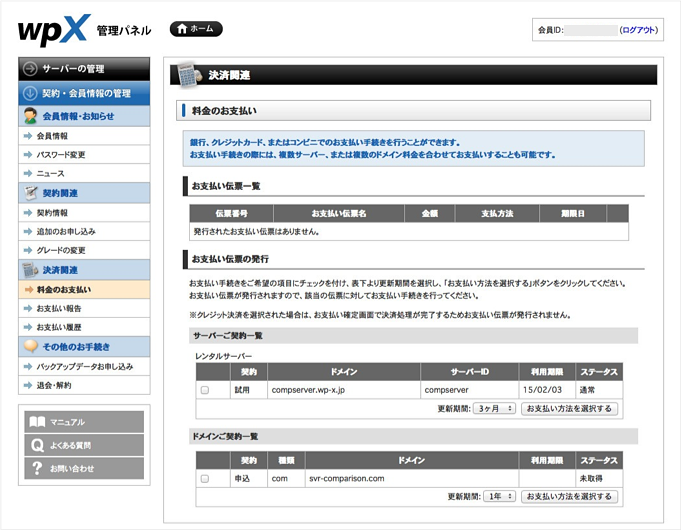The width and height of the screenshot is (681, 530).
Task: Click question mark icon on お問い合わせ
Action: (37, 468)
